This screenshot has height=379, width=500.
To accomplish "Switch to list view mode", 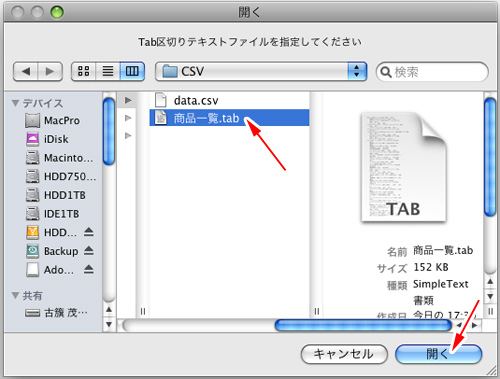I will coord(108,71).
